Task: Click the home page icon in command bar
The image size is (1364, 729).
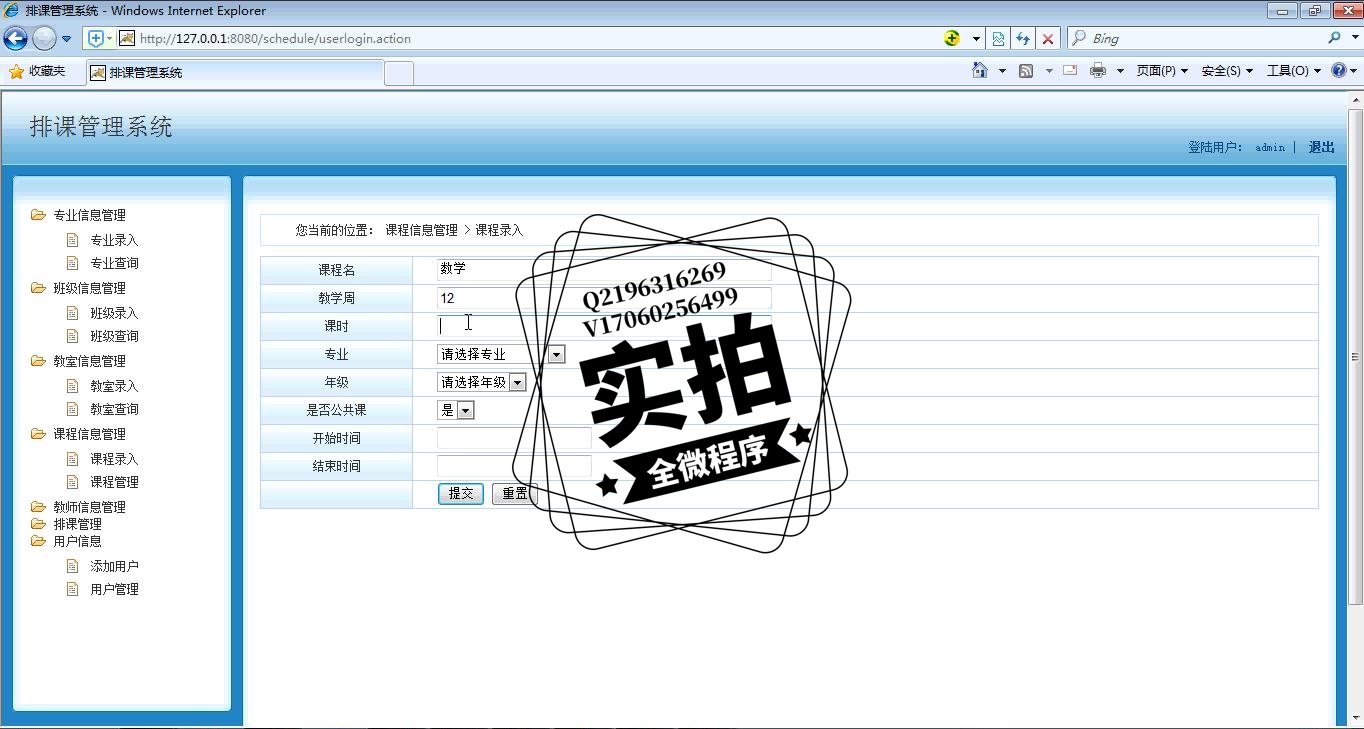Action: click(980, 71)
